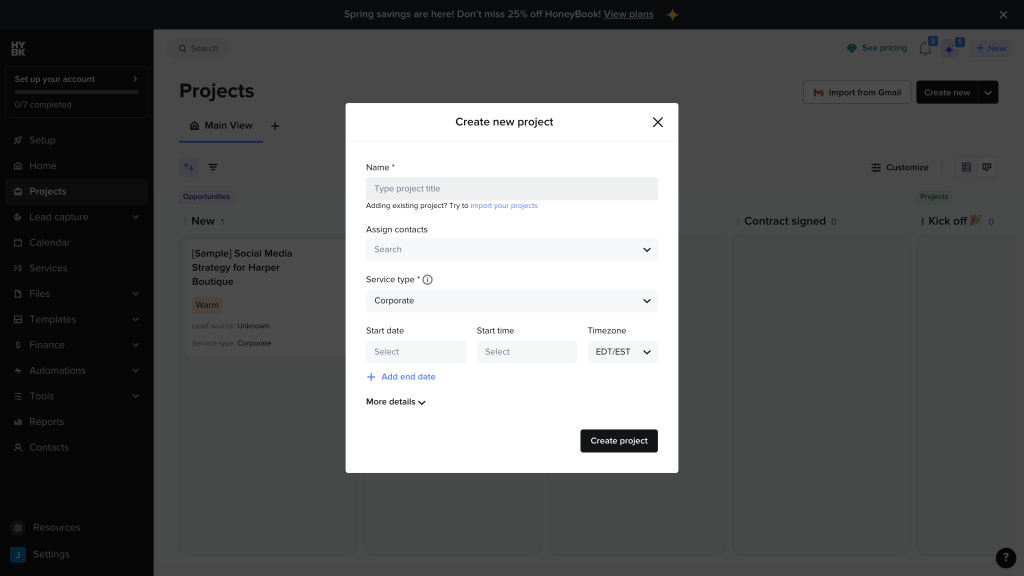Select the Start date field
This screenshot has width=1024, height=576.
coord(416,352)
